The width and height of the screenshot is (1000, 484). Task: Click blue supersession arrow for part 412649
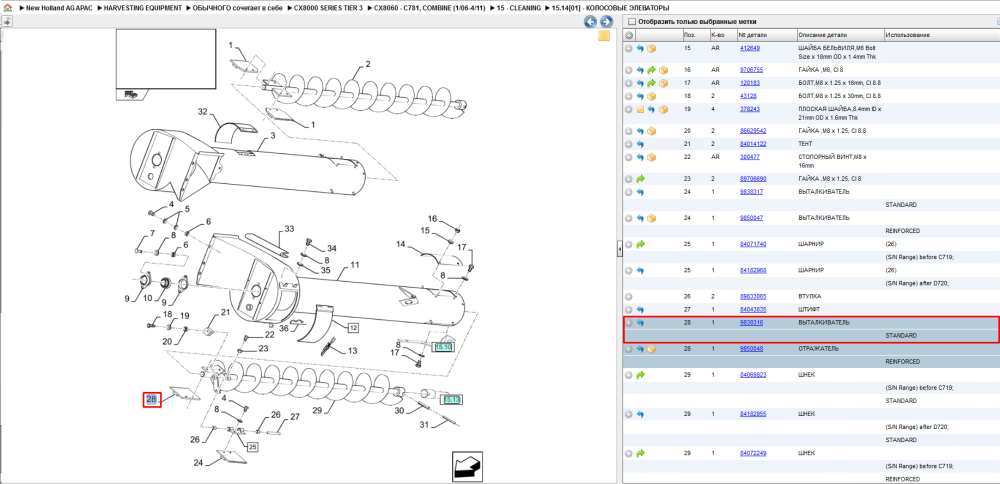640,48
